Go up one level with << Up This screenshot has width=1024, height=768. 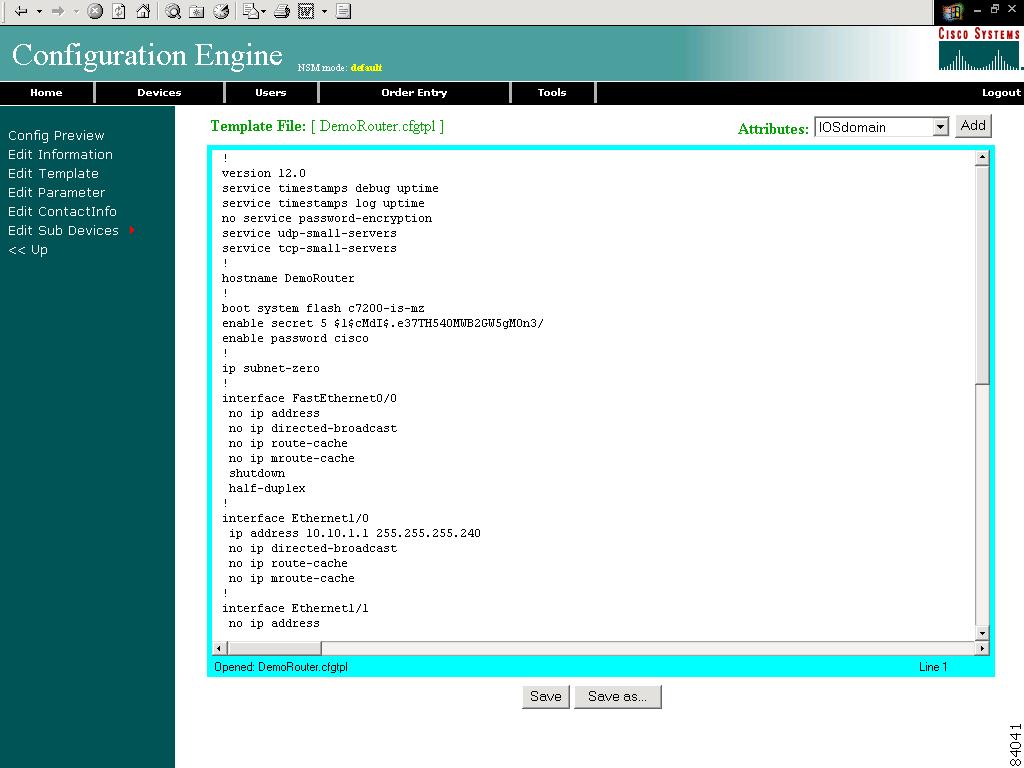click(x=27, y=249)
